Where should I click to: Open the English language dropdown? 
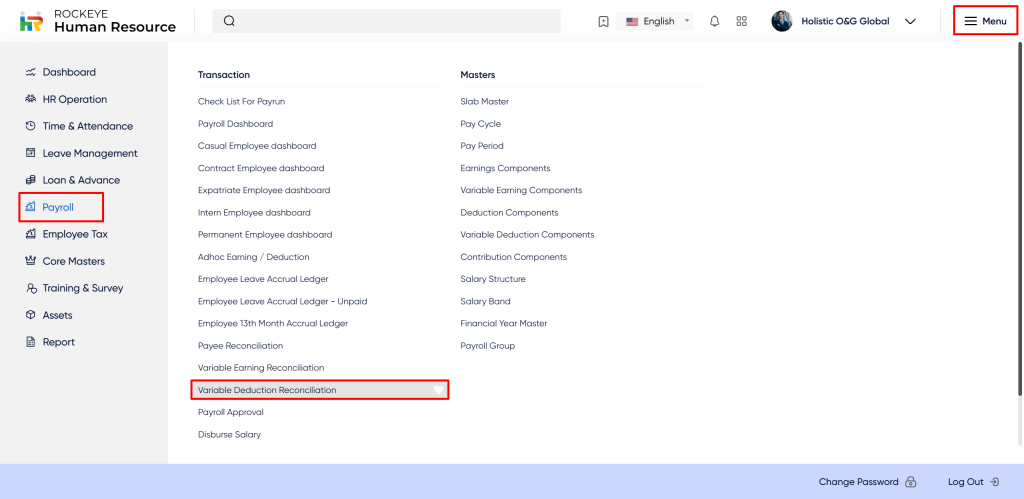coord(658,21)
